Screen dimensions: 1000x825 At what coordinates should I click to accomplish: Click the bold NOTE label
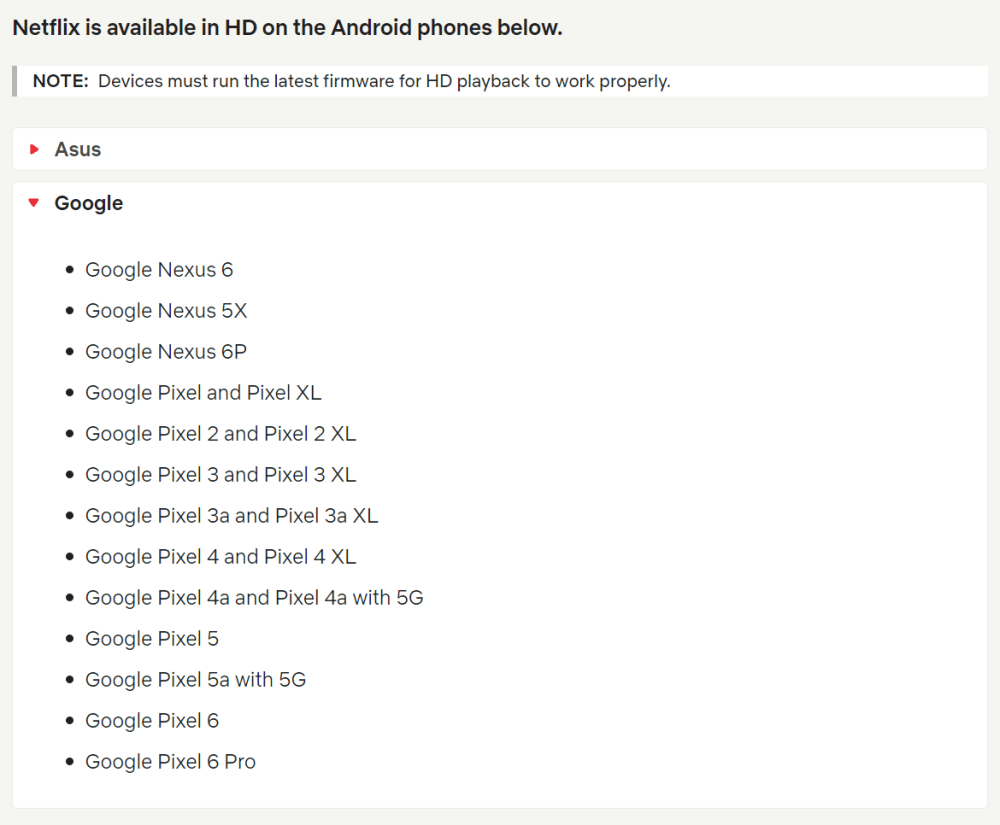coord(60,82)
